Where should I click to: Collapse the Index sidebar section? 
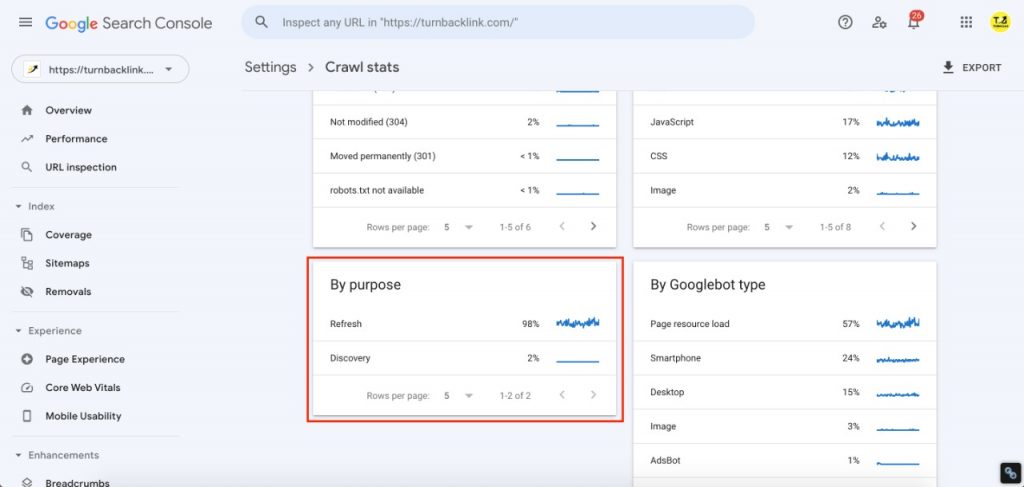click(x=18, y=206)
